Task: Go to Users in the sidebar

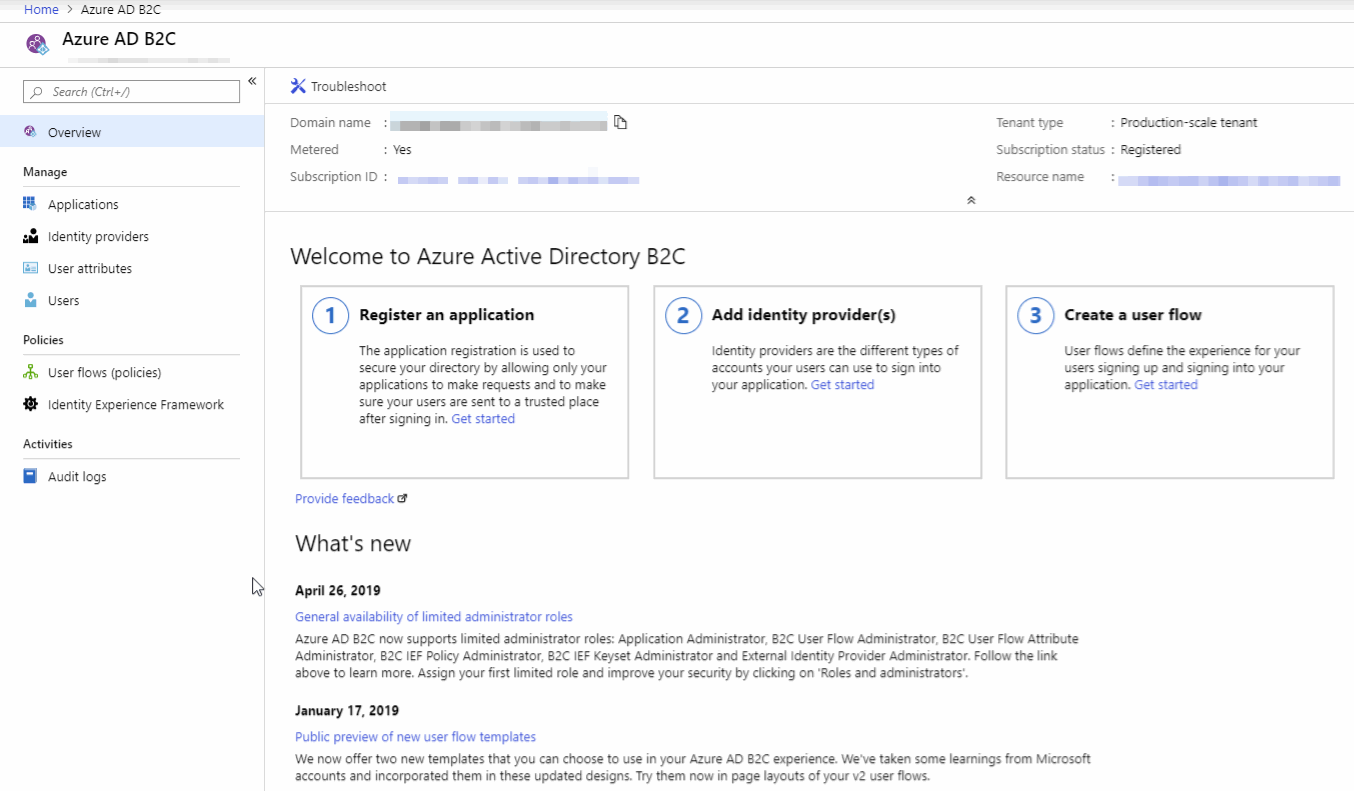Action: [63, 300]
